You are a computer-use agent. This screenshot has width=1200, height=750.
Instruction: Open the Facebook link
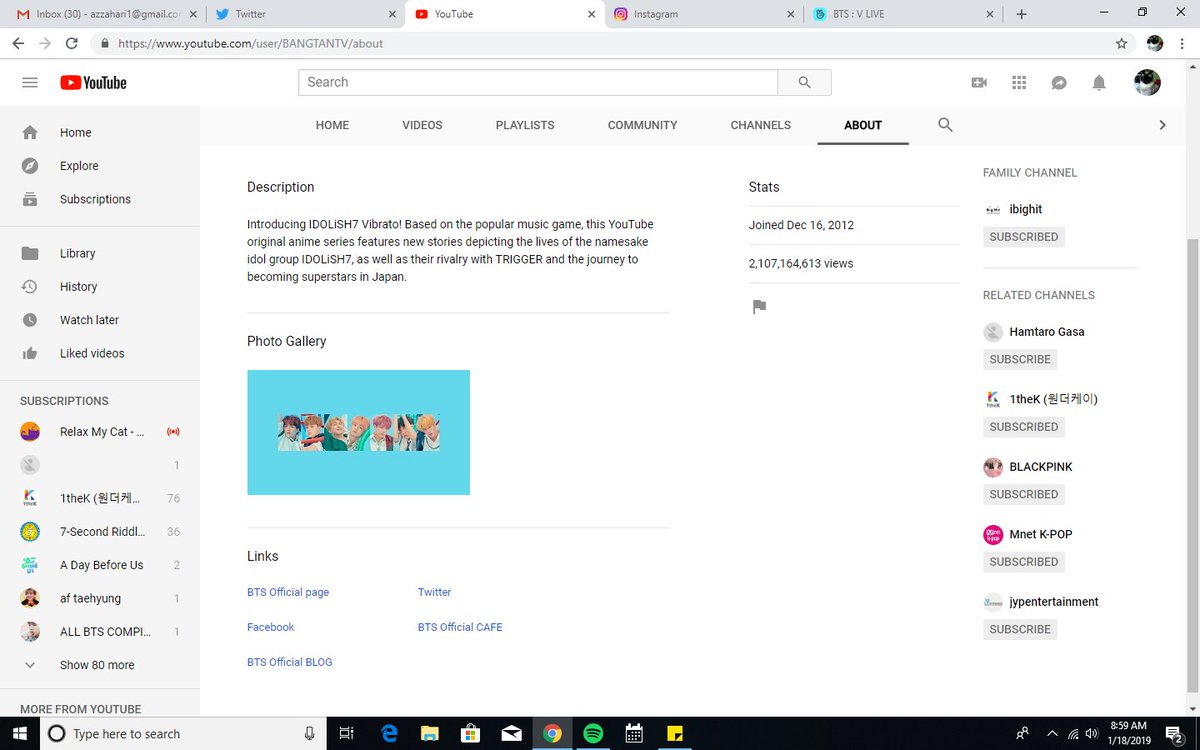[271, 627]
